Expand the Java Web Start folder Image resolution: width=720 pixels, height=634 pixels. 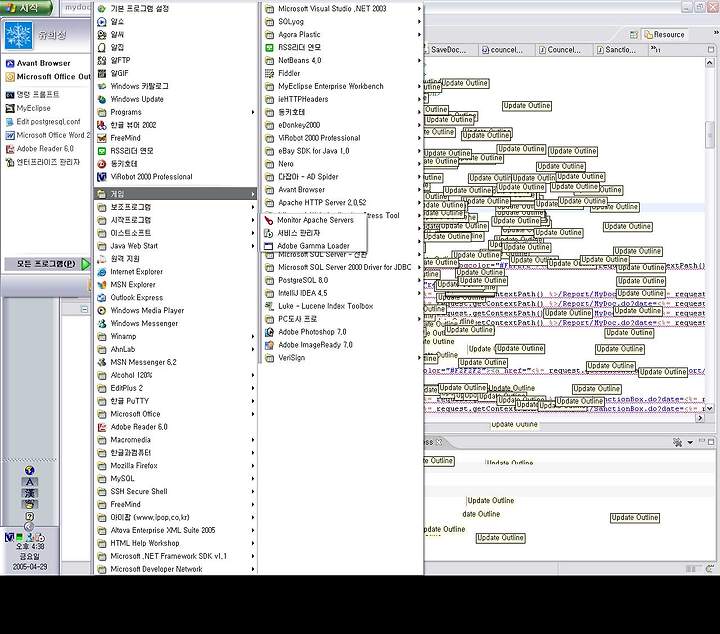[174, 246]
